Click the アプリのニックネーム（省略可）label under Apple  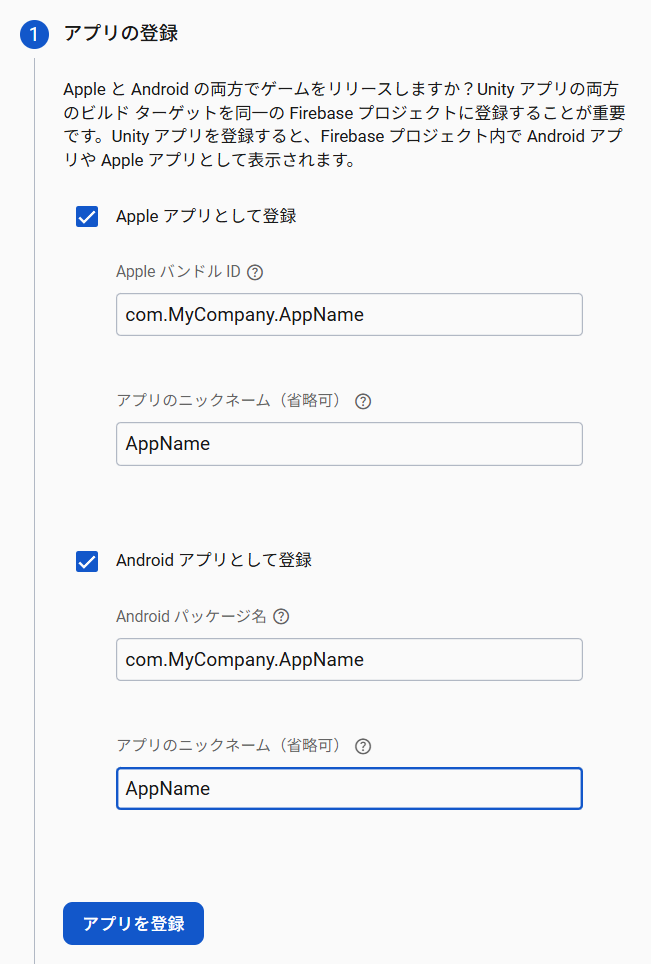point(230,400)
